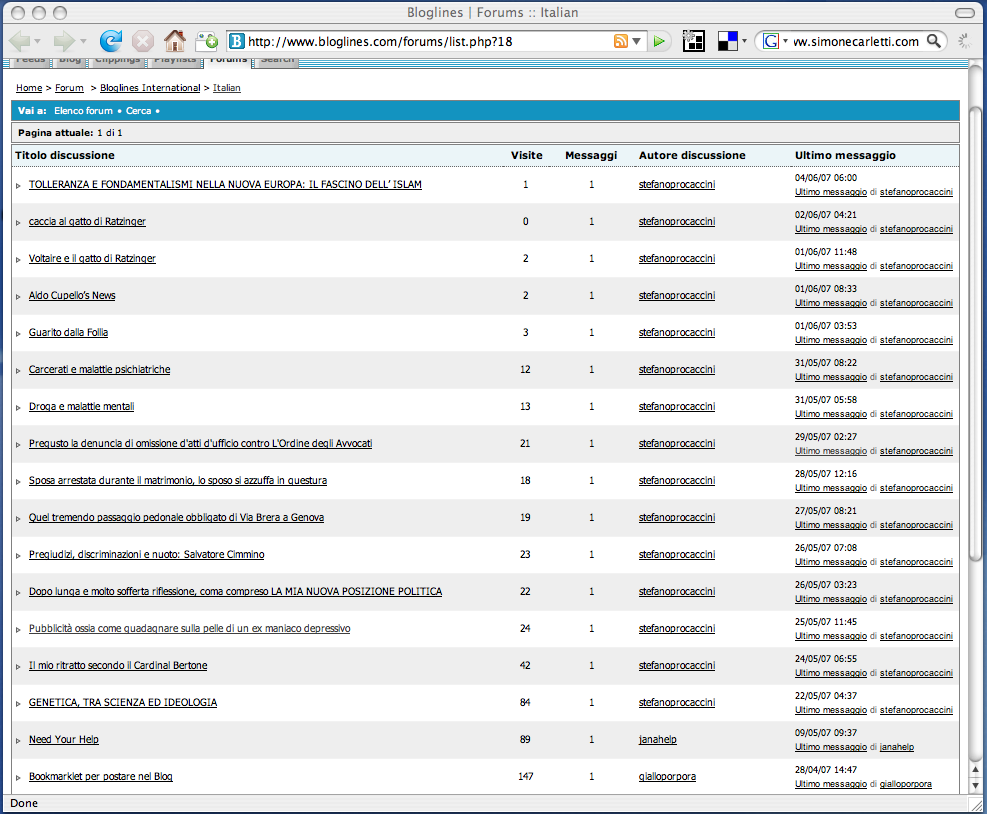
Task: Open the topic 'Quel tremendo passaggio pedonale'
Action: tap(176, 517)
